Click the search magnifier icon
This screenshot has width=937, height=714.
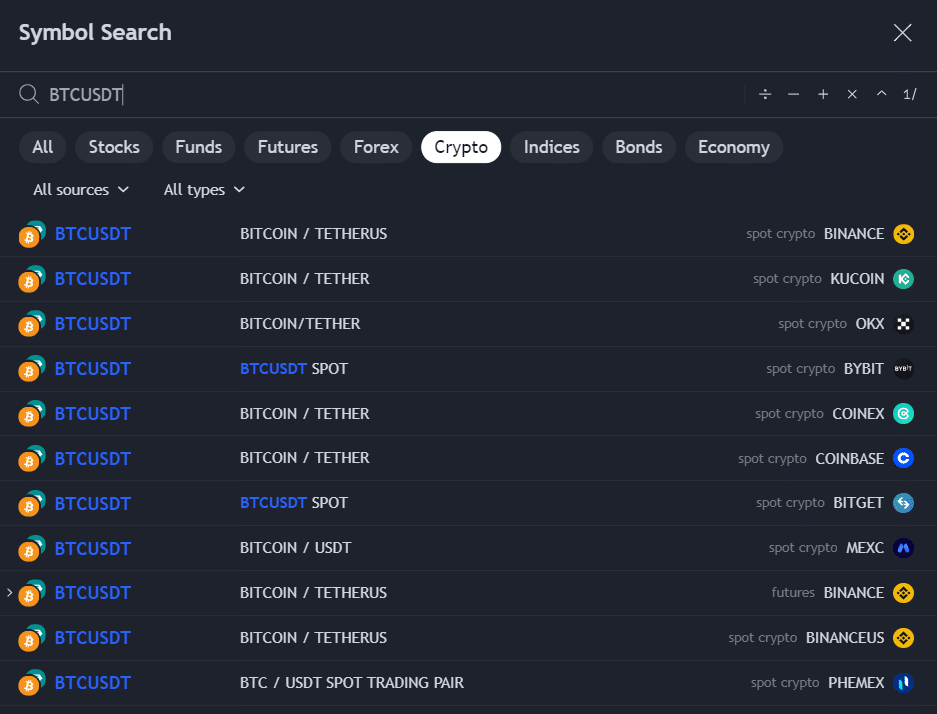29,94
